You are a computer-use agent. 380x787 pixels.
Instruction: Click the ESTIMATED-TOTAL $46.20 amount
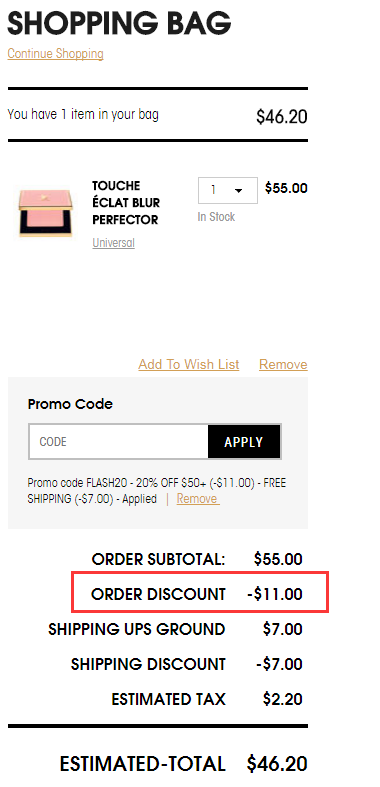pyautogui.click(x=277, y=764)
